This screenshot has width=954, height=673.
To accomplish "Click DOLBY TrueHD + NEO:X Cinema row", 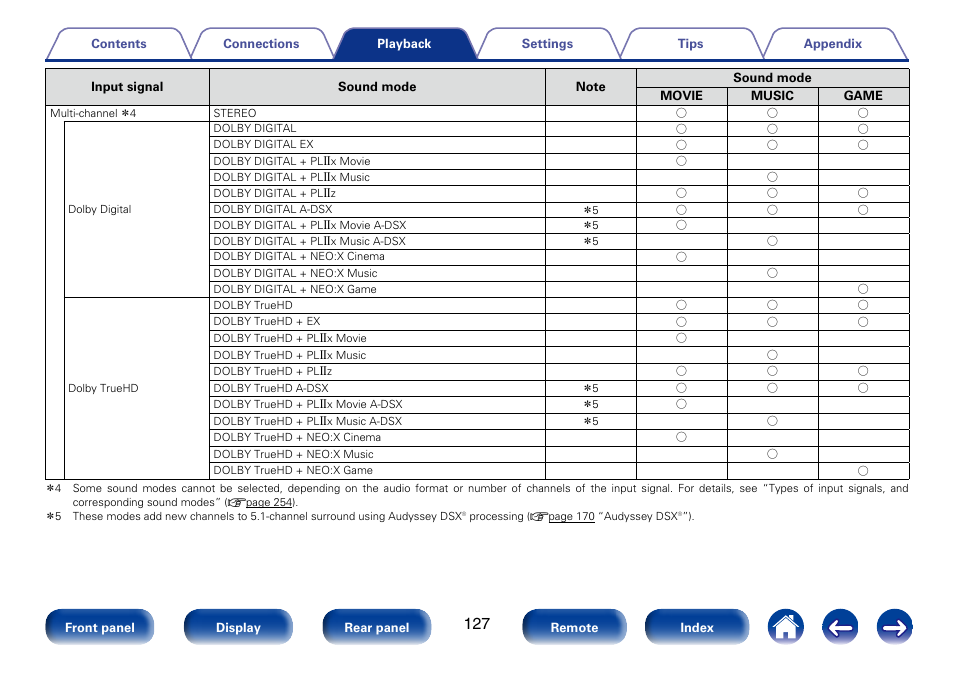I will click(377, 437).
